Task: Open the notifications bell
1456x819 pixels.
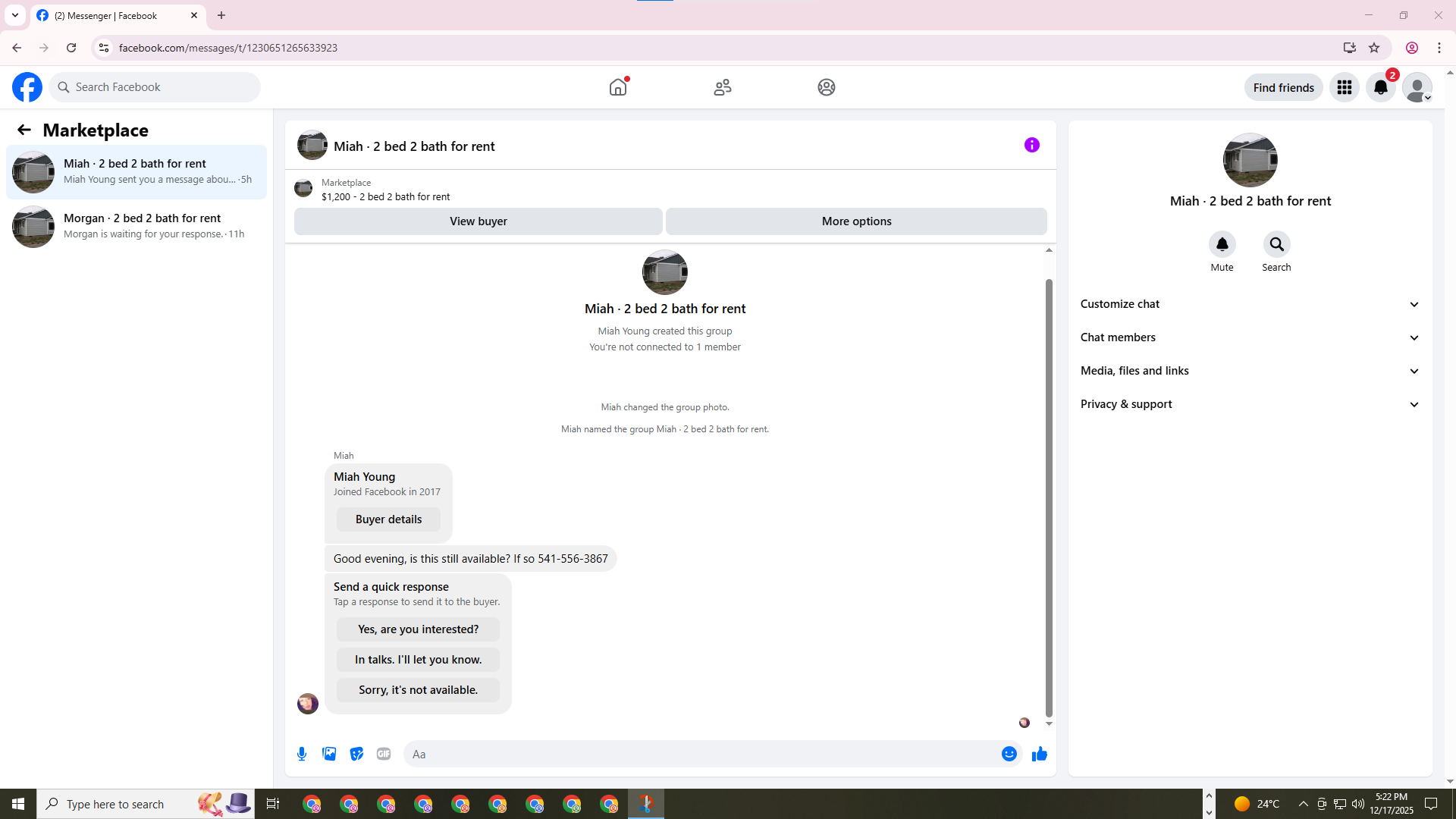Action: click(1381, 87)
